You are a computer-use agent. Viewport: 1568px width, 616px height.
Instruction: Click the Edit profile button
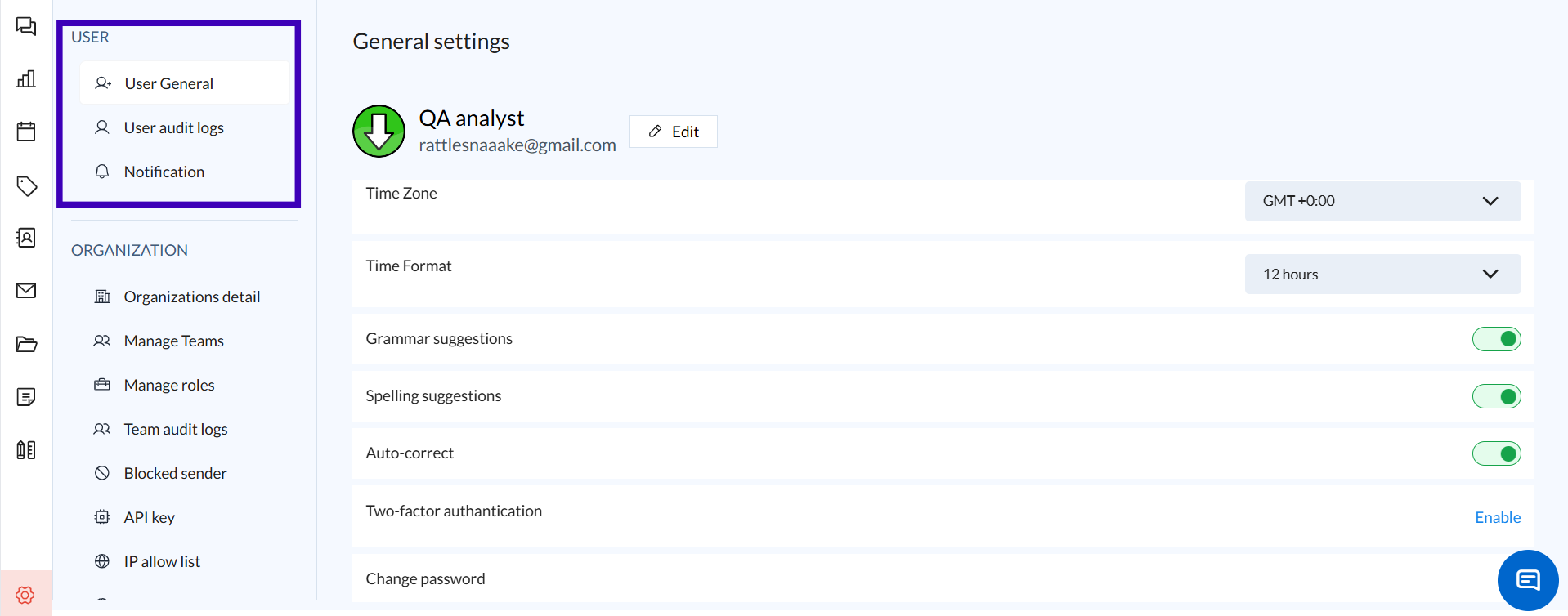coord(674,132)
